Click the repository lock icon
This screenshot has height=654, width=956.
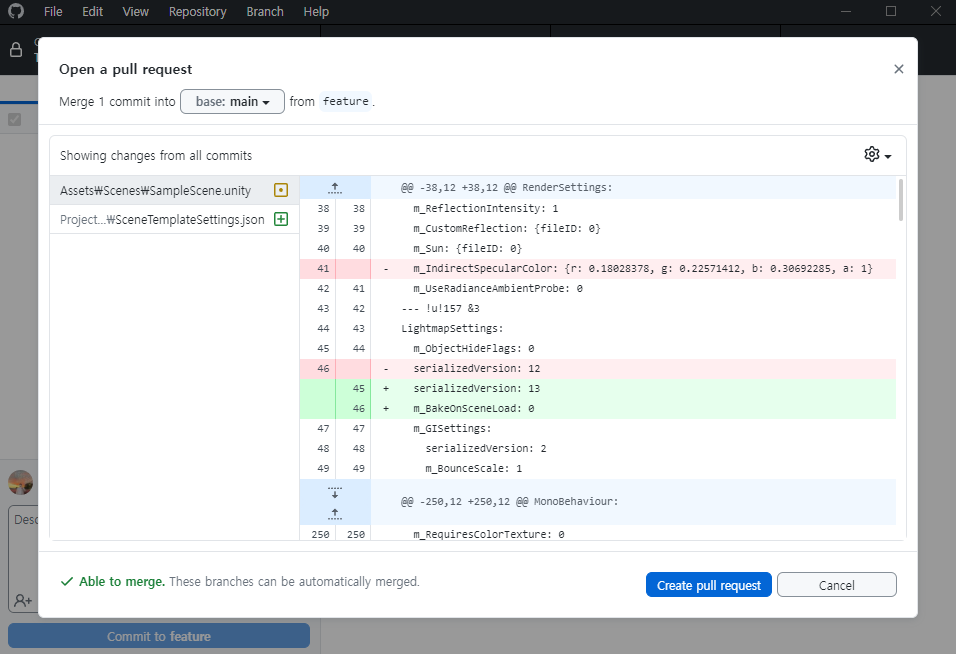(16, 50)
